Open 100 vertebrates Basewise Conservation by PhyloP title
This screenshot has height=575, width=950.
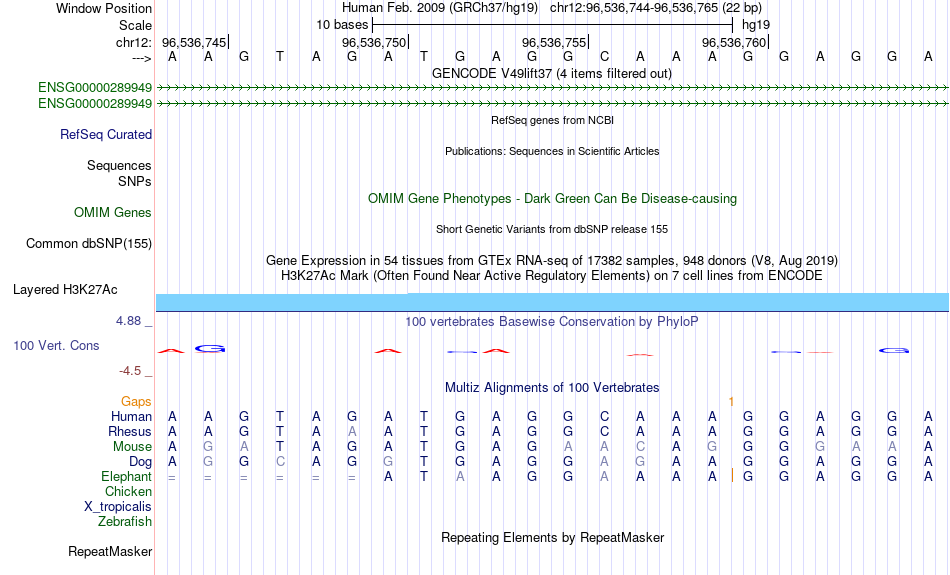(552, 322)
